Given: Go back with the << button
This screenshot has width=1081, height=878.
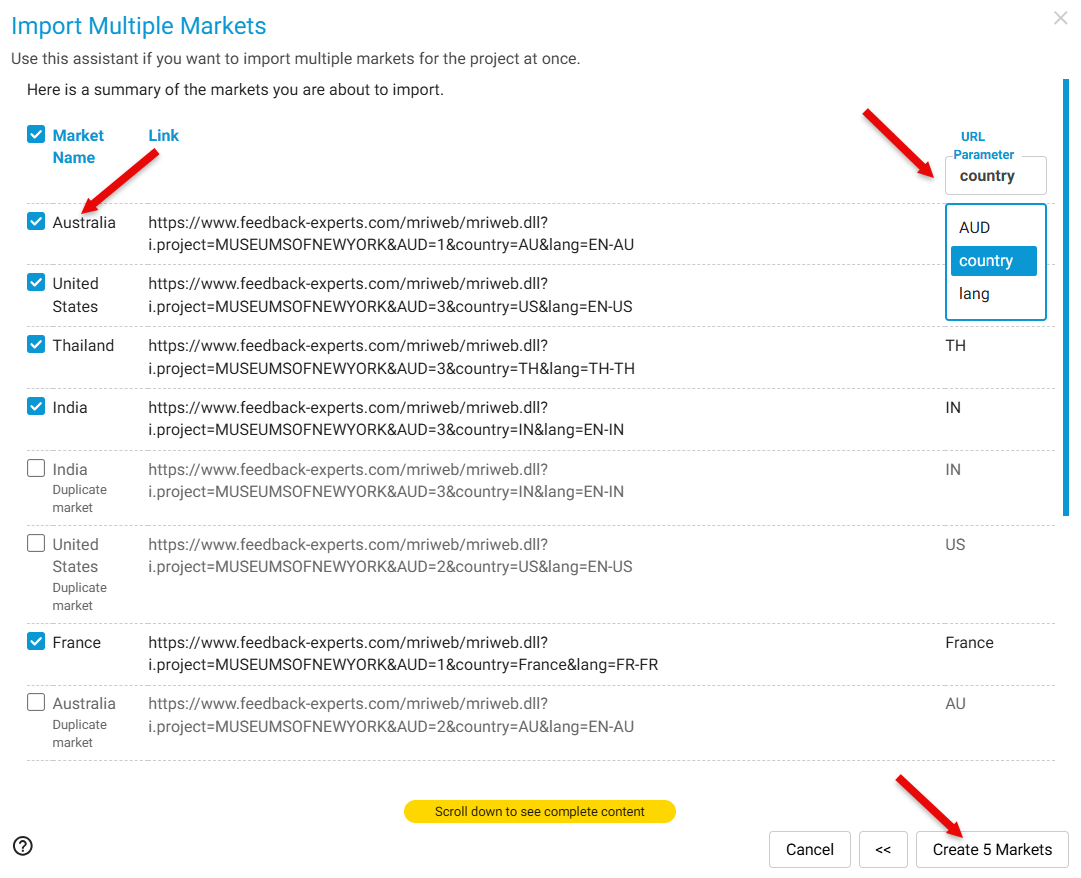Looking at the screenshot, I should coord(883,849).
